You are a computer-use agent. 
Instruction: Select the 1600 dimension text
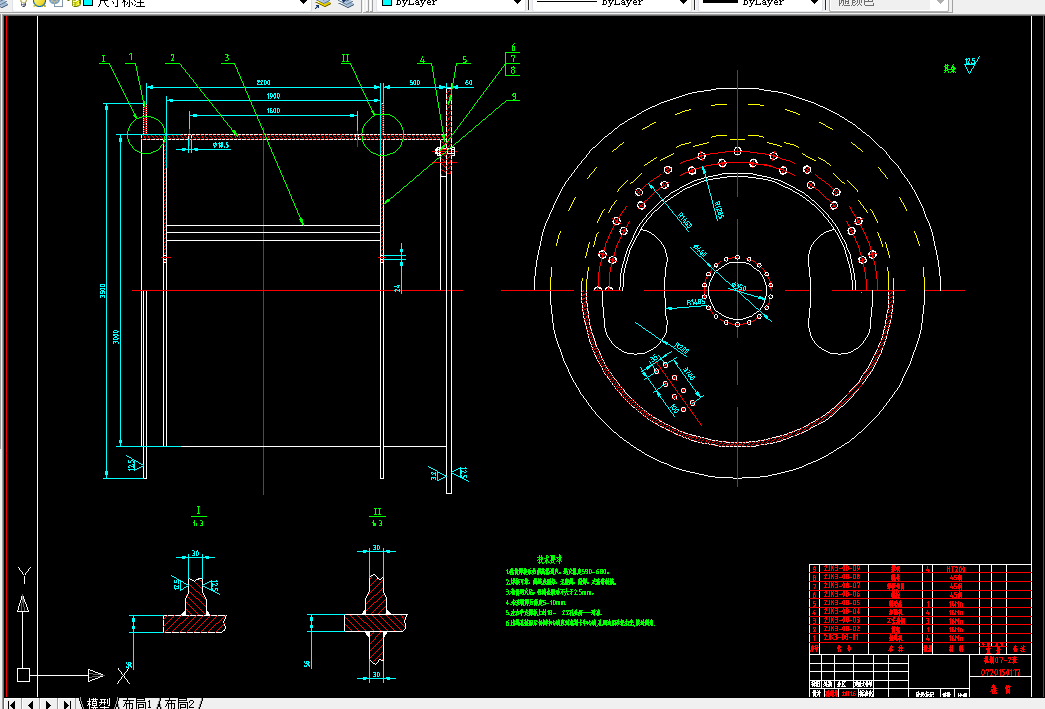click(273, 111)
